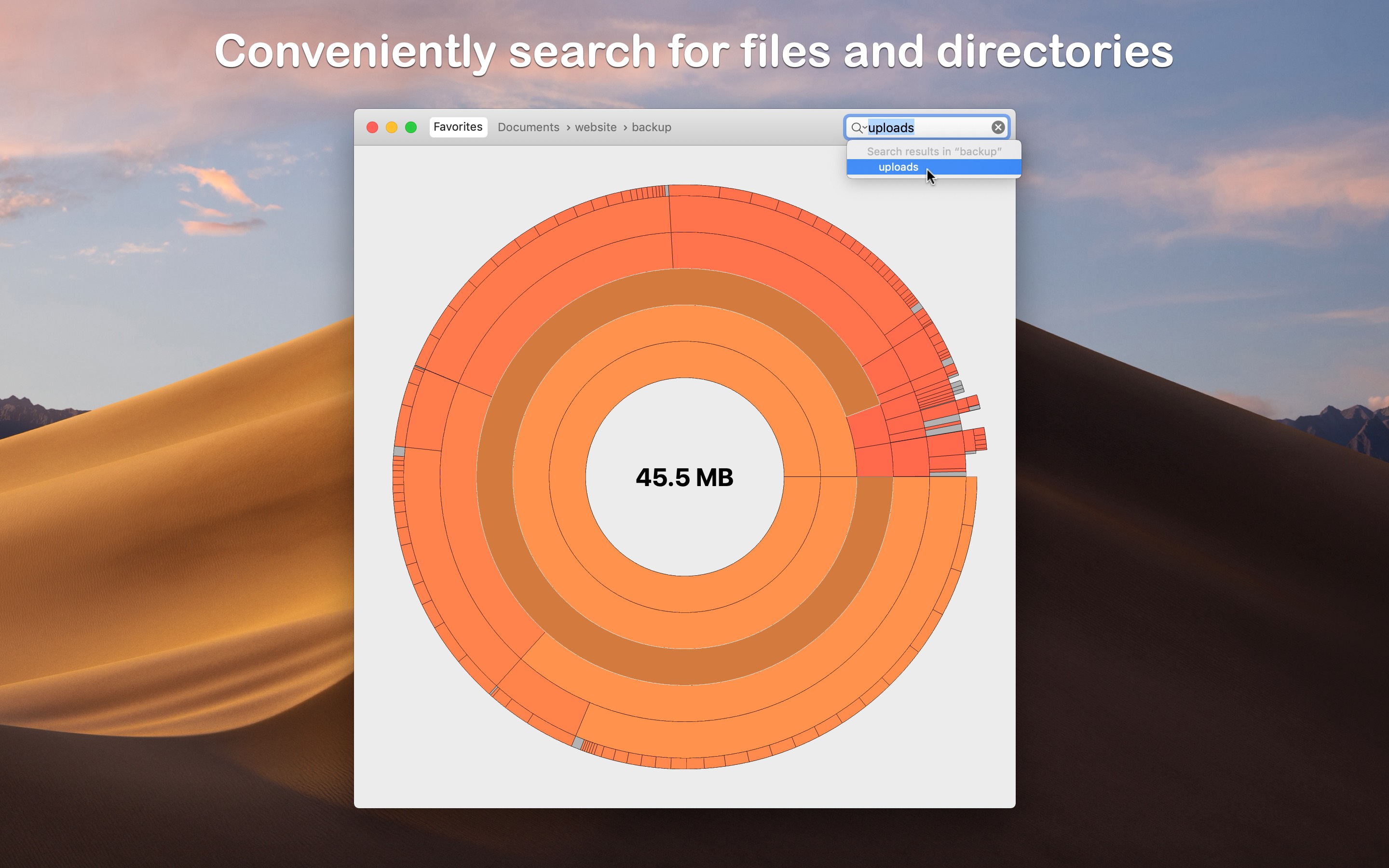Click the red close window button
Image resolution: width=1389 pixels, height=868 pixels.
point(372,127)
